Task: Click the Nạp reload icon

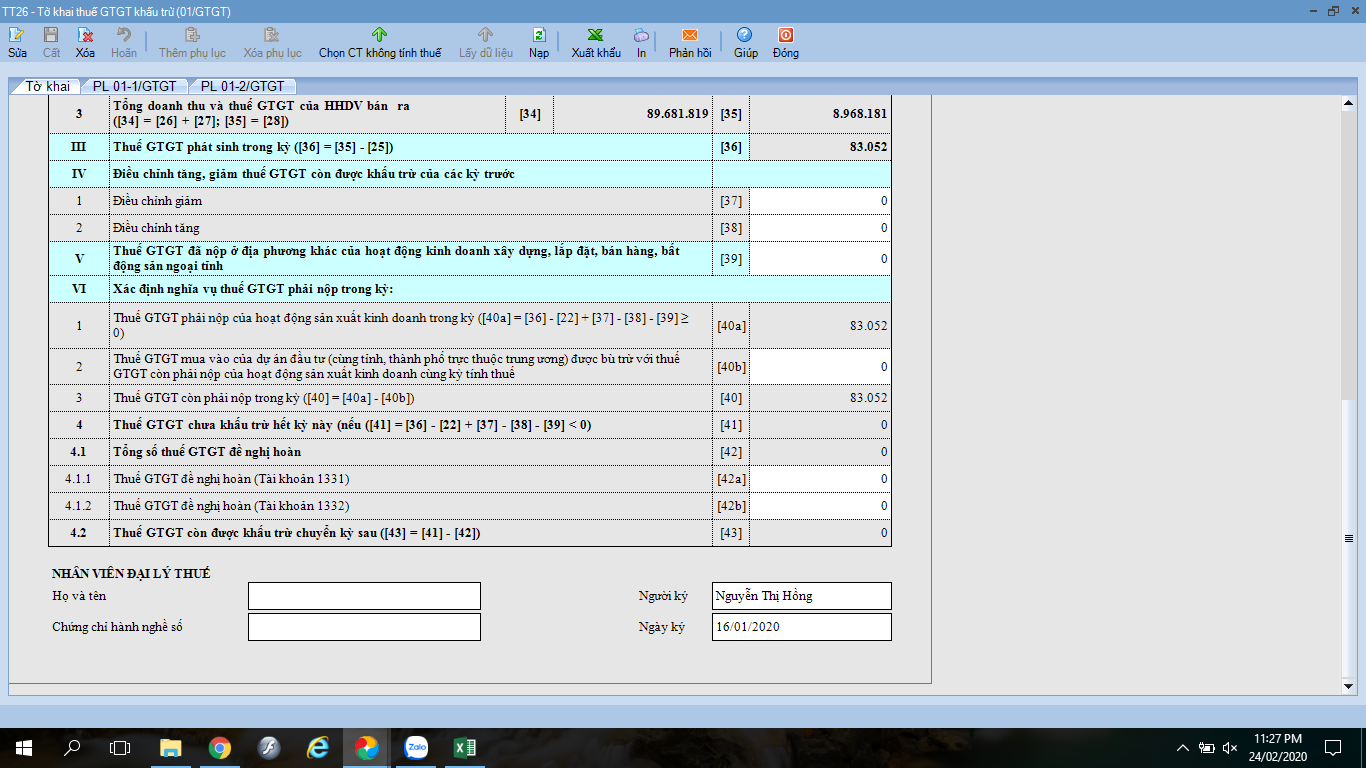Action: coord(539,35)
